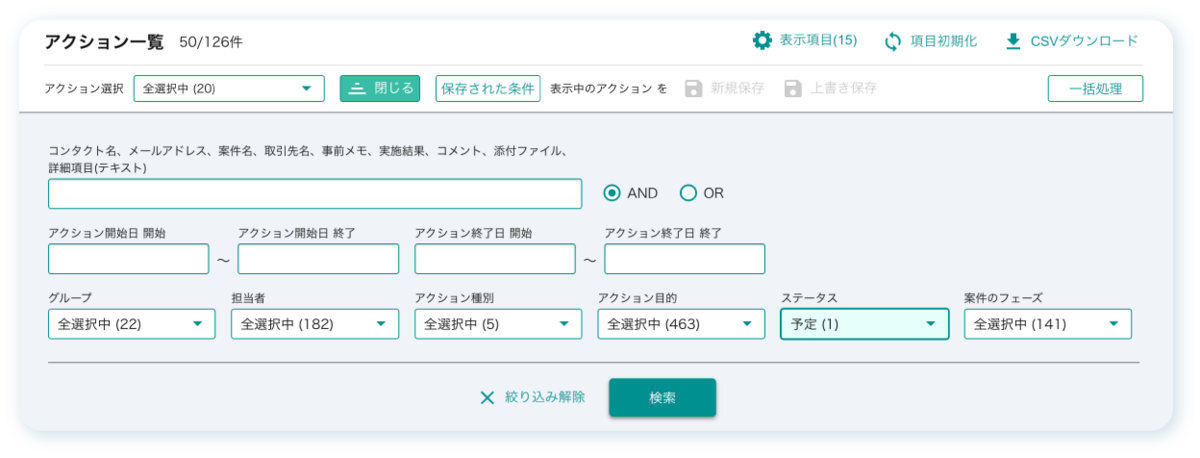The width and height of the screenshot is (1200, 458).
Task: Click the gear icon for 表示項目
Action: (762, 41)
